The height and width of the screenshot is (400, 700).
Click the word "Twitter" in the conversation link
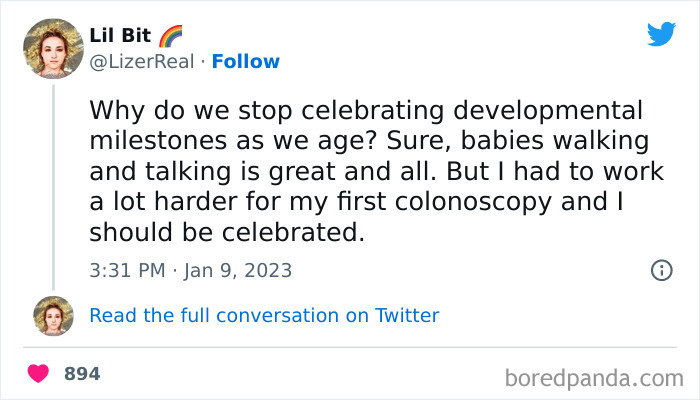407,316
